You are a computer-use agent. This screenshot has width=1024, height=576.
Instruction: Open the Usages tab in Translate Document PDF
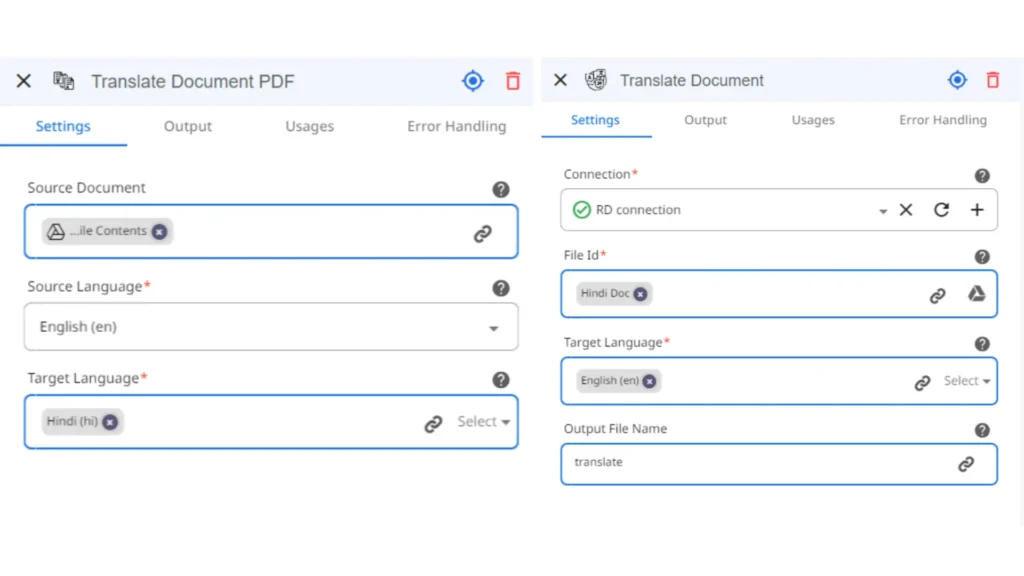[310, 126]
